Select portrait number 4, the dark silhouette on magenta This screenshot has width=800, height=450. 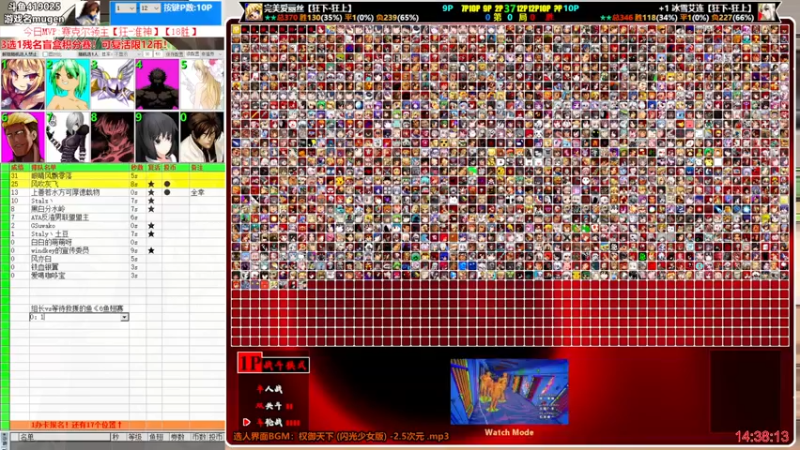[x=157, y=84]
